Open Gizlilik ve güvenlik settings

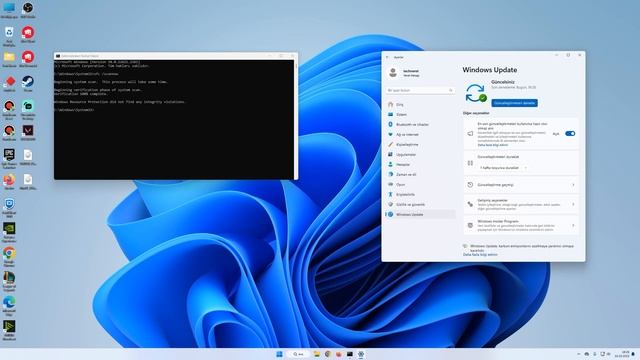click(x=410, y=204)
